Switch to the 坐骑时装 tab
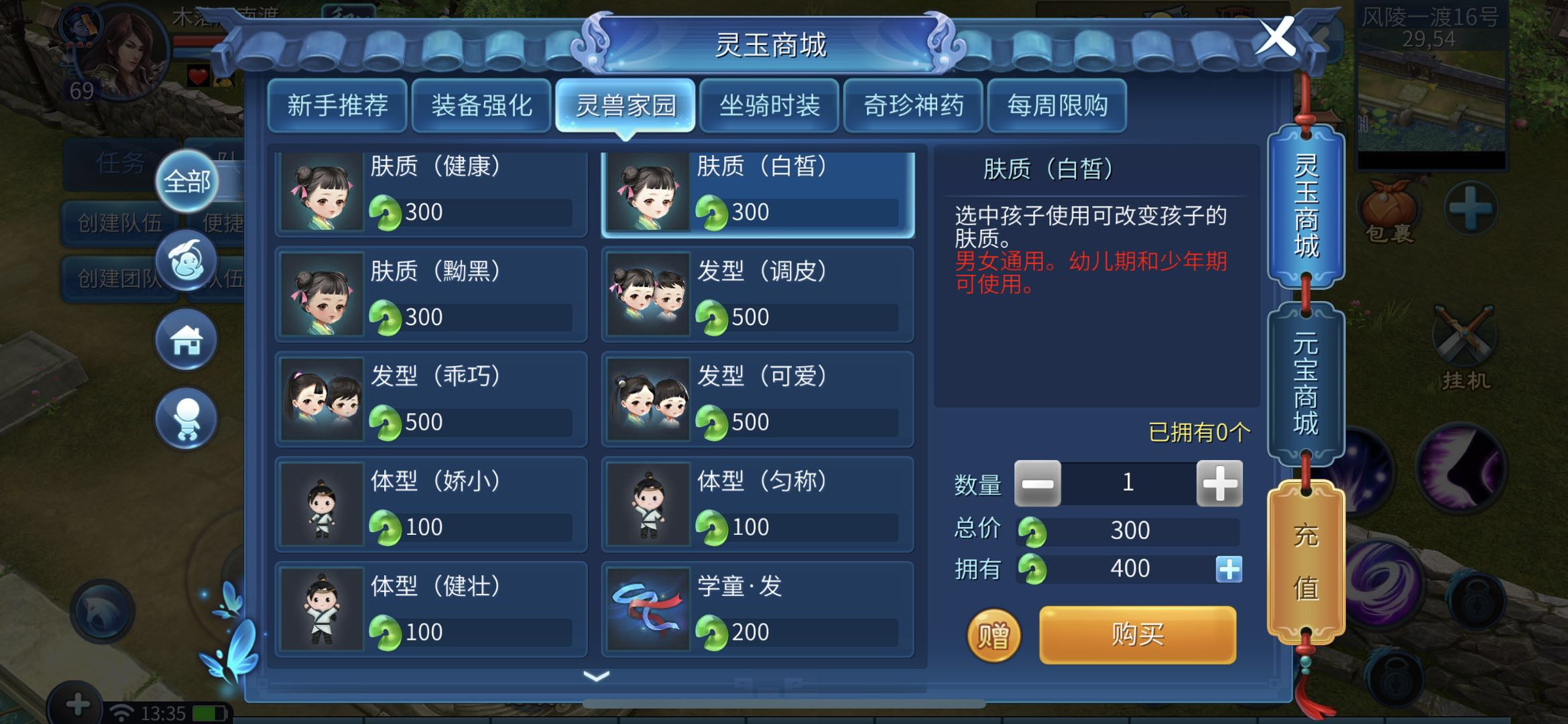1568x724 pixels. pos(770,105)
